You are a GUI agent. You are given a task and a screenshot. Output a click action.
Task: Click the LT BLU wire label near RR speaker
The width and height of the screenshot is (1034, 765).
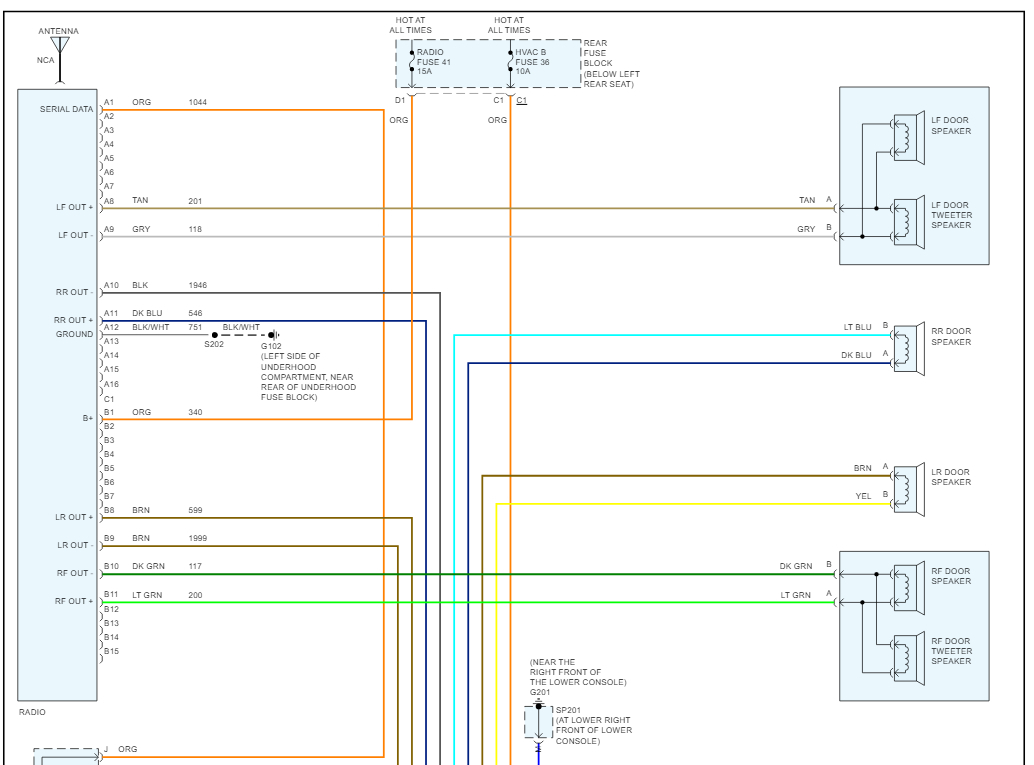coord(858,327)
